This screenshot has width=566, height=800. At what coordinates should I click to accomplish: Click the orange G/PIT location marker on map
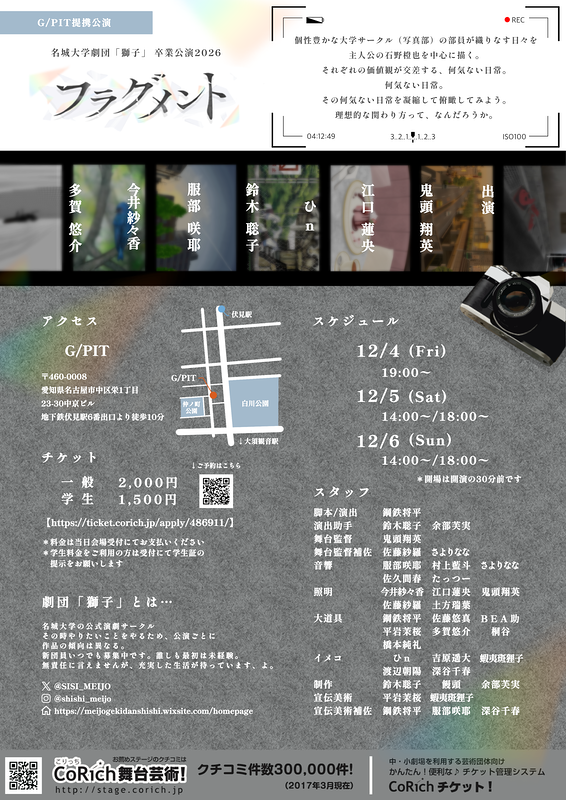click(213, 395)
